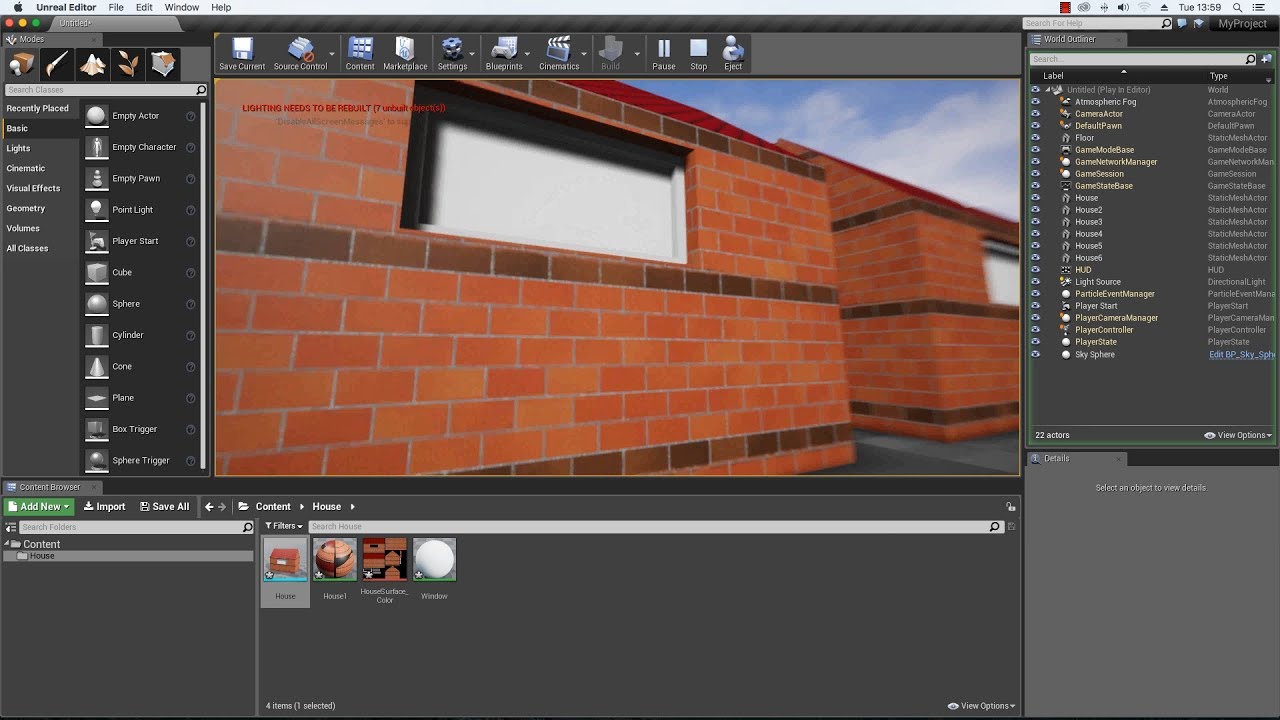Image resolution: width=1280 pixels, height=720 pixels.
Task: Open the Help menu
Action: tap(221, 7)
